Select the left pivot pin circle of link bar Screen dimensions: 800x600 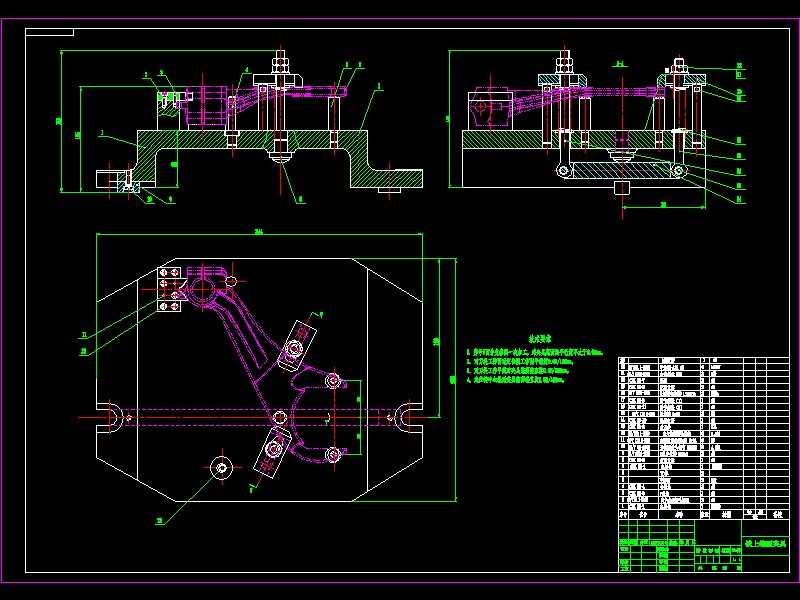tap(563, 170)
